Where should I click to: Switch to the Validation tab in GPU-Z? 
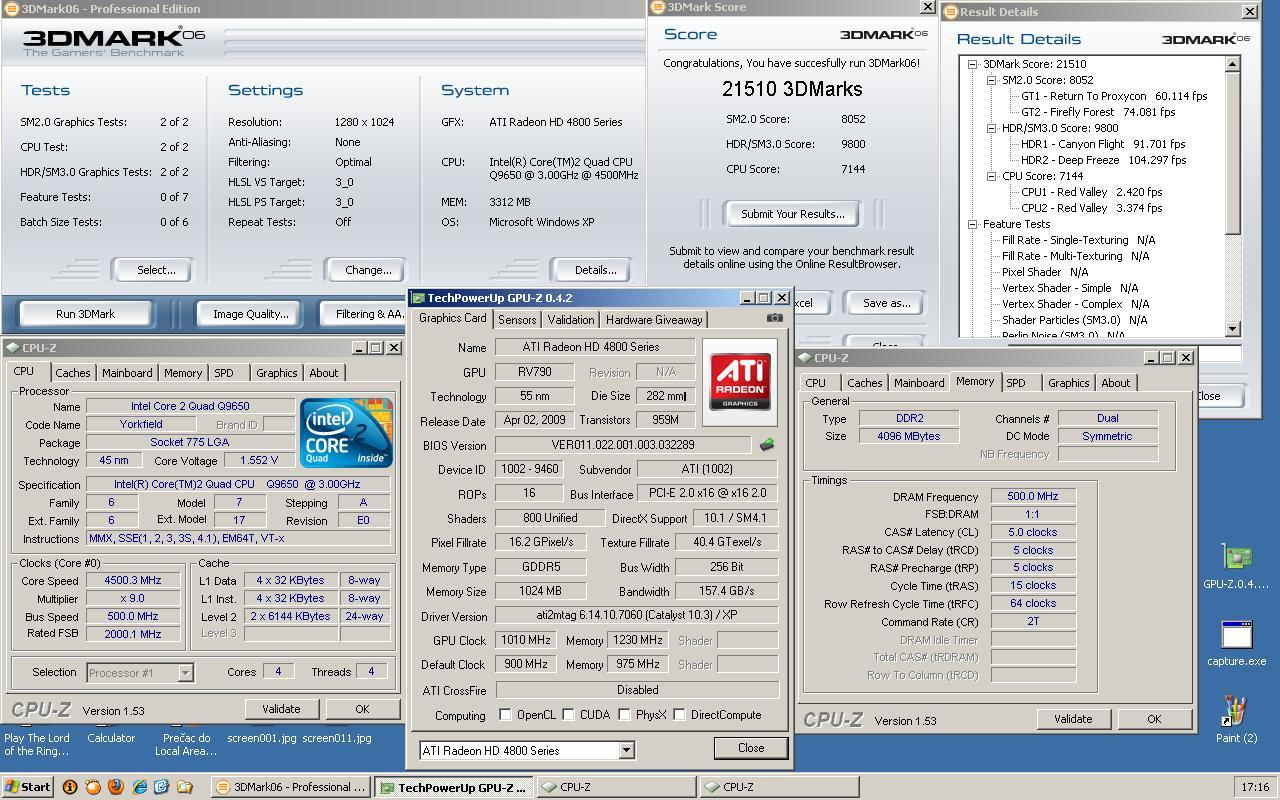point(571,320)
